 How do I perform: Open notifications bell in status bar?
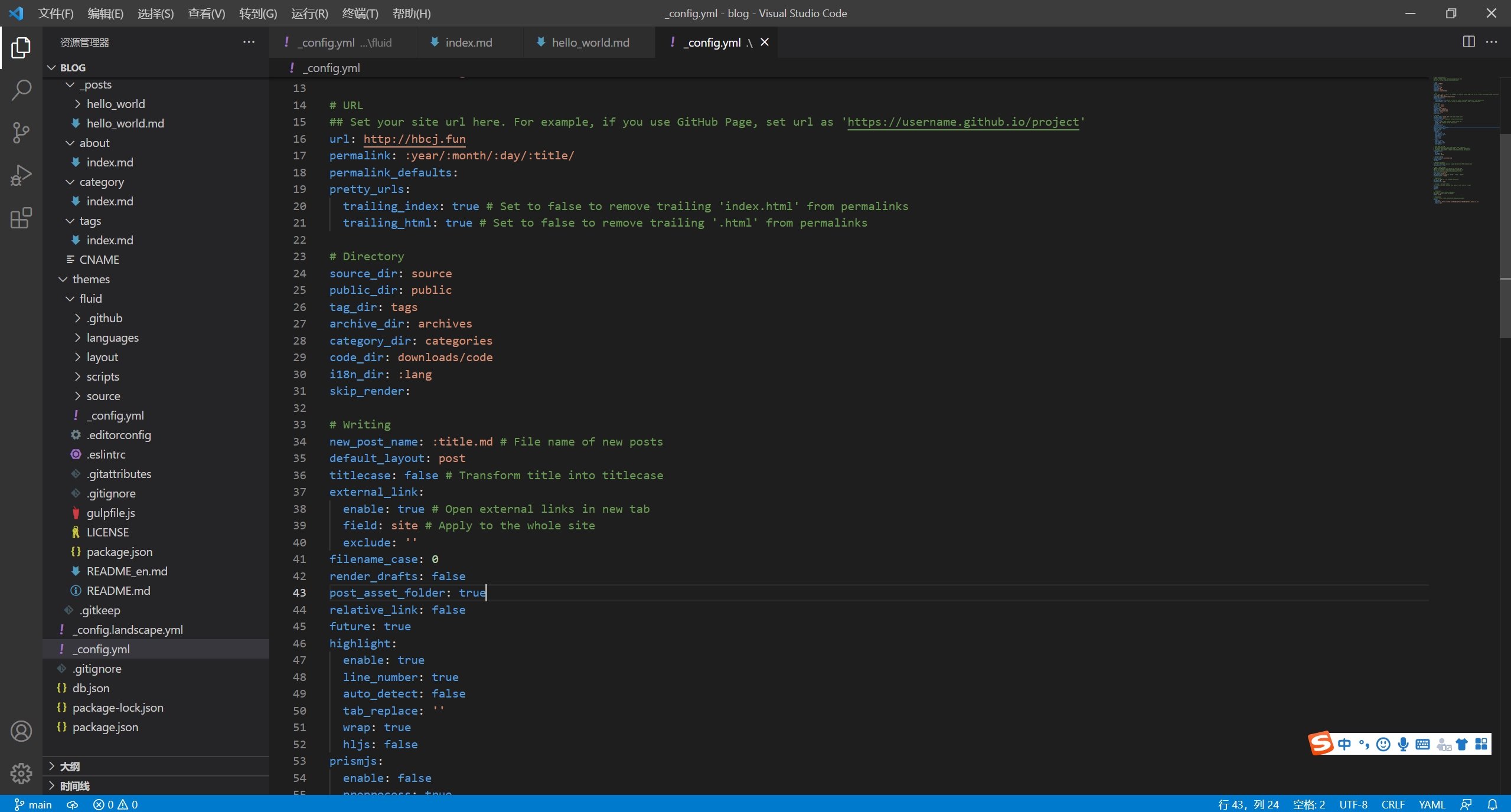1492,804
